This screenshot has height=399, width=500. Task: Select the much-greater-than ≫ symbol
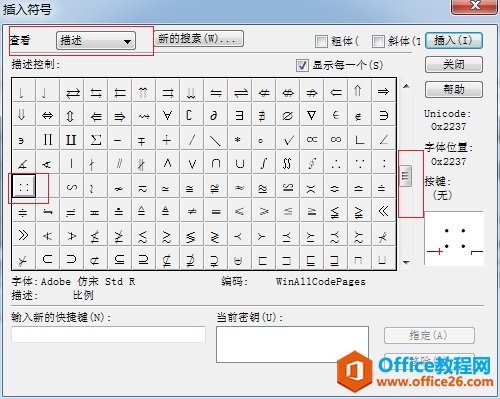pyautogui.click(x=24, y=235)
